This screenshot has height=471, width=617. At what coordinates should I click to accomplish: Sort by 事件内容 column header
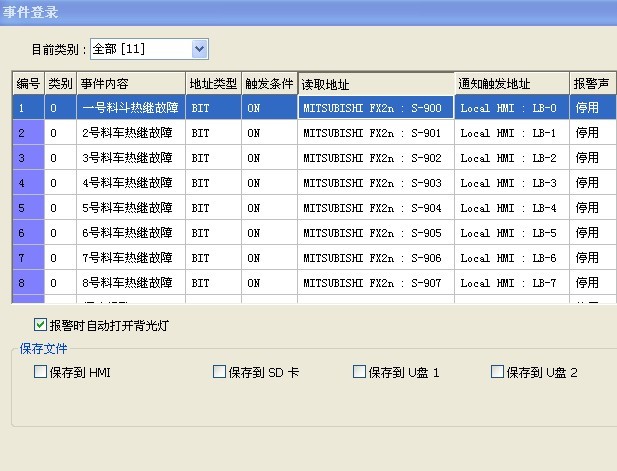(130, 83)
